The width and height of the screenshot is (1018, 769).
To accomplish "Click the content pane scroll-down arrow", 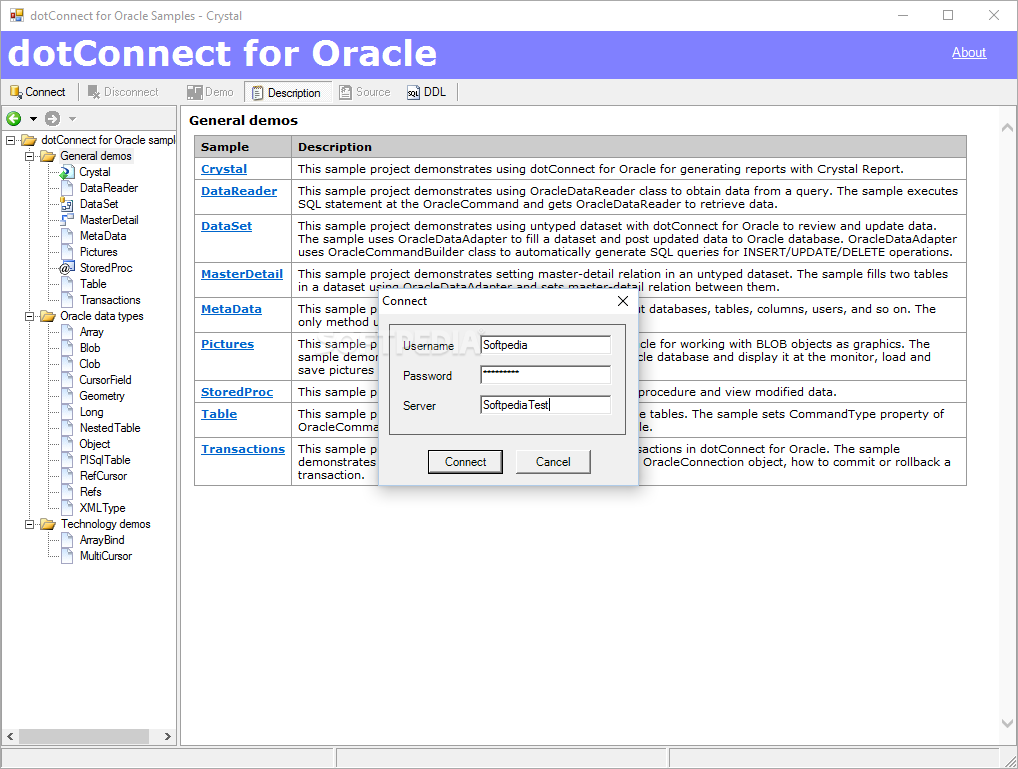I will (1007, 723).
